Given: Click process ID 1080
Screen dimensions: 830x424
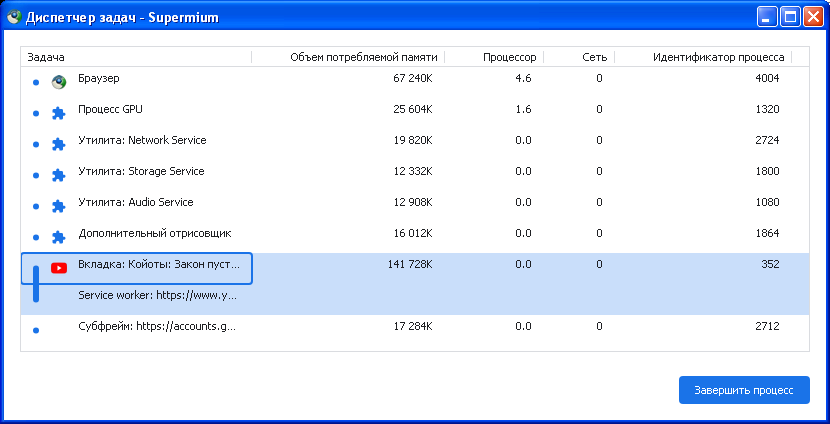Looking at the screenshot, I should point(767,202).
